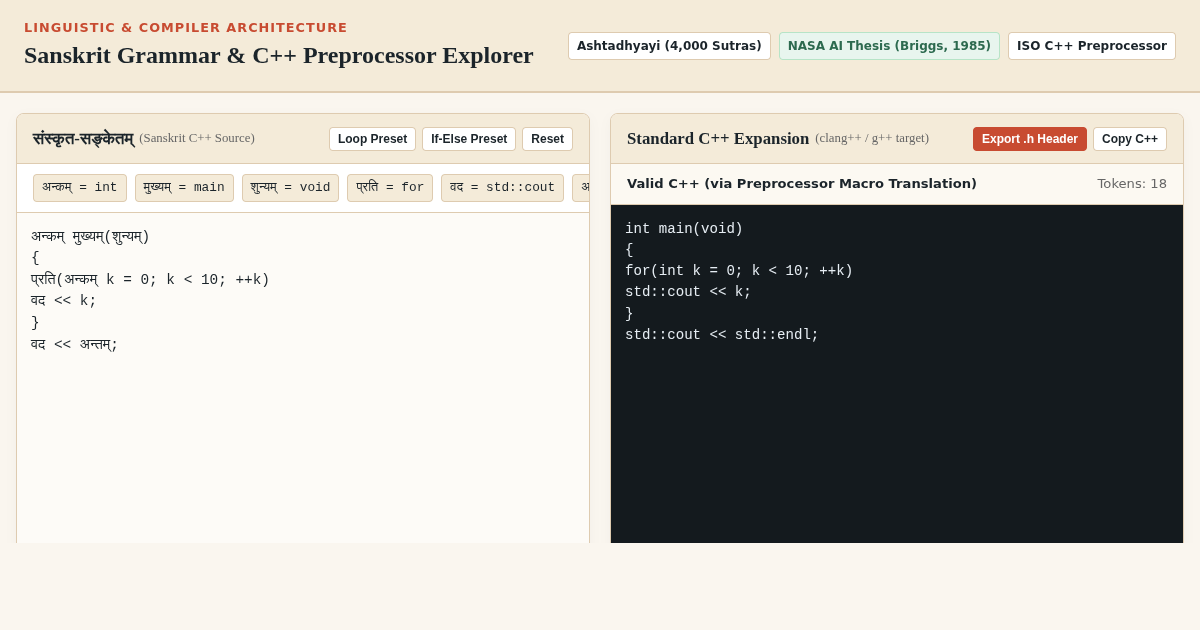1200x630 pixels.
Task: Click 'Sanskrit Grammar & C++ Preprocessor Explorer' title
Action: [x=279, y=56]
